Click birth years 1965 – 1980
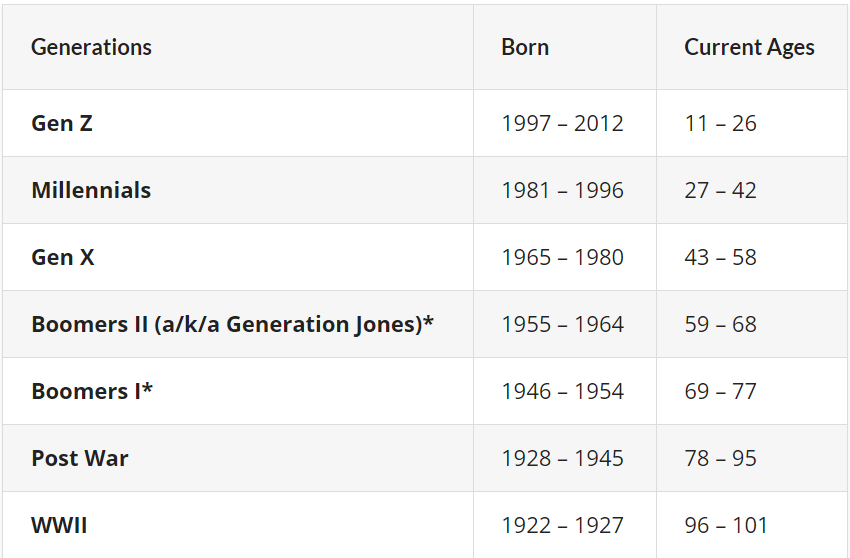850x558 pixels. [562, 257]
